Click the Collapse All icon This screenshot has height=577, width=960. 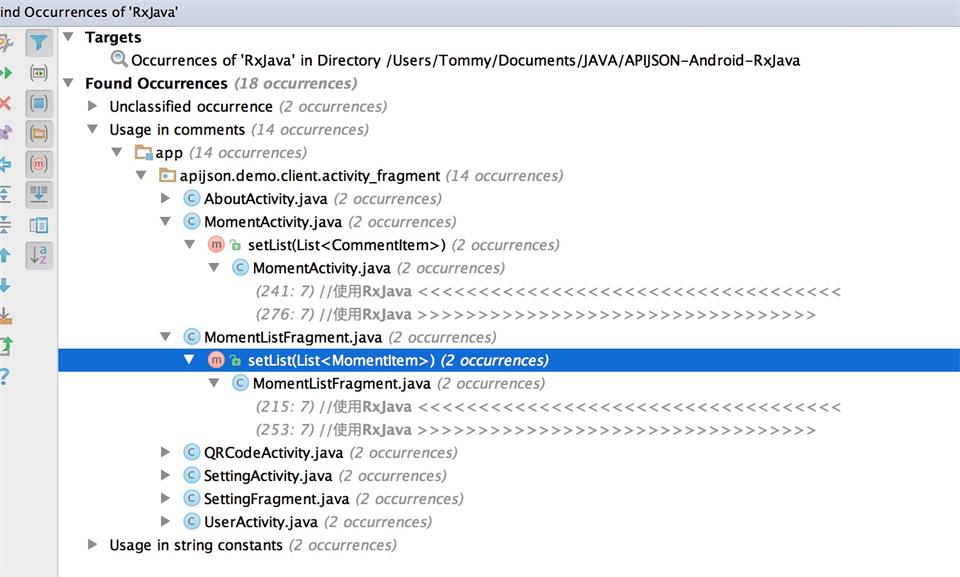[5, 224]
